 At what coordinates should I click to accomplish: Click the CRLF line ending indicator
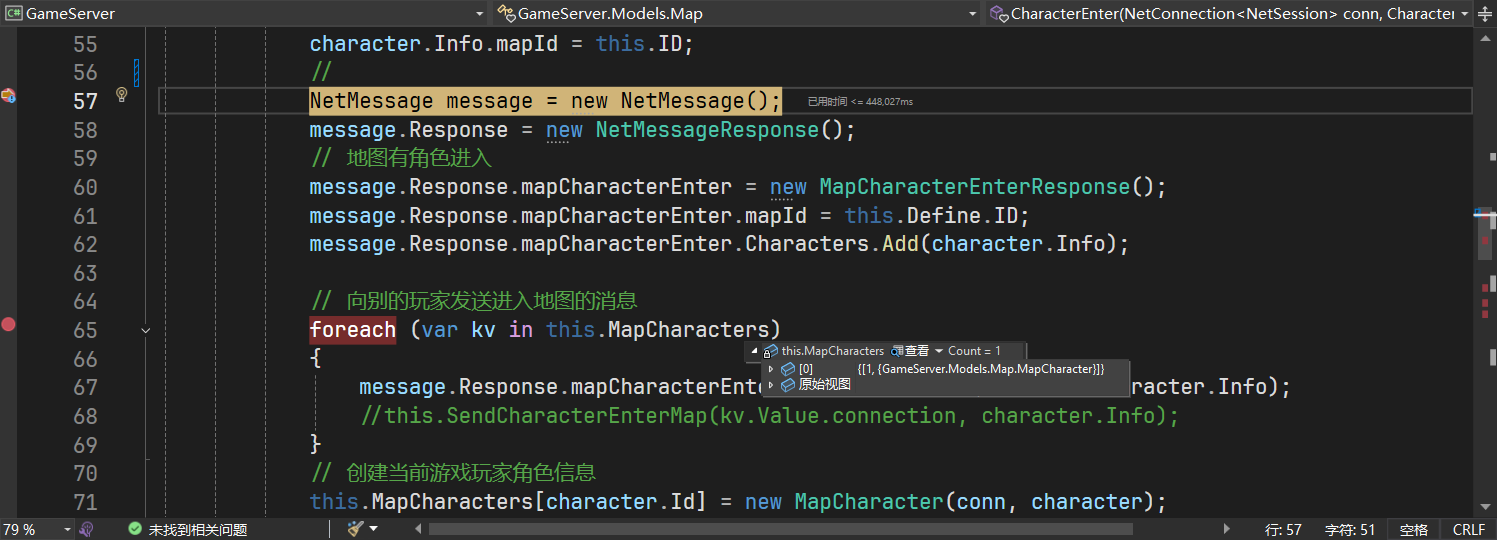click(1469, 529)
